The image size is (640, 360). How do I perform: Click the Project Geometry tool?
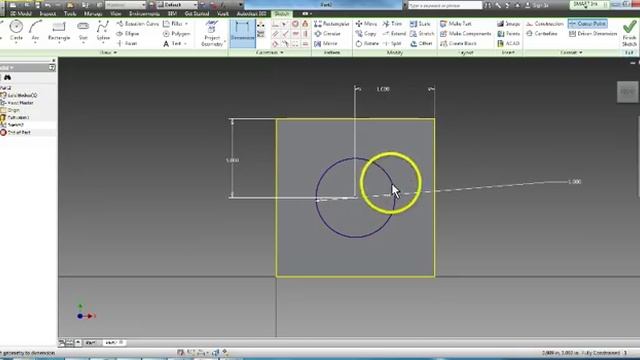pyautogui.click(x=212, y=33)
